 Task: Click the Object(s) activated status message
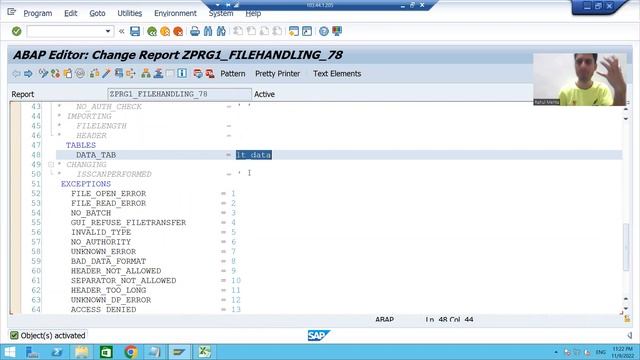point(53,336)
